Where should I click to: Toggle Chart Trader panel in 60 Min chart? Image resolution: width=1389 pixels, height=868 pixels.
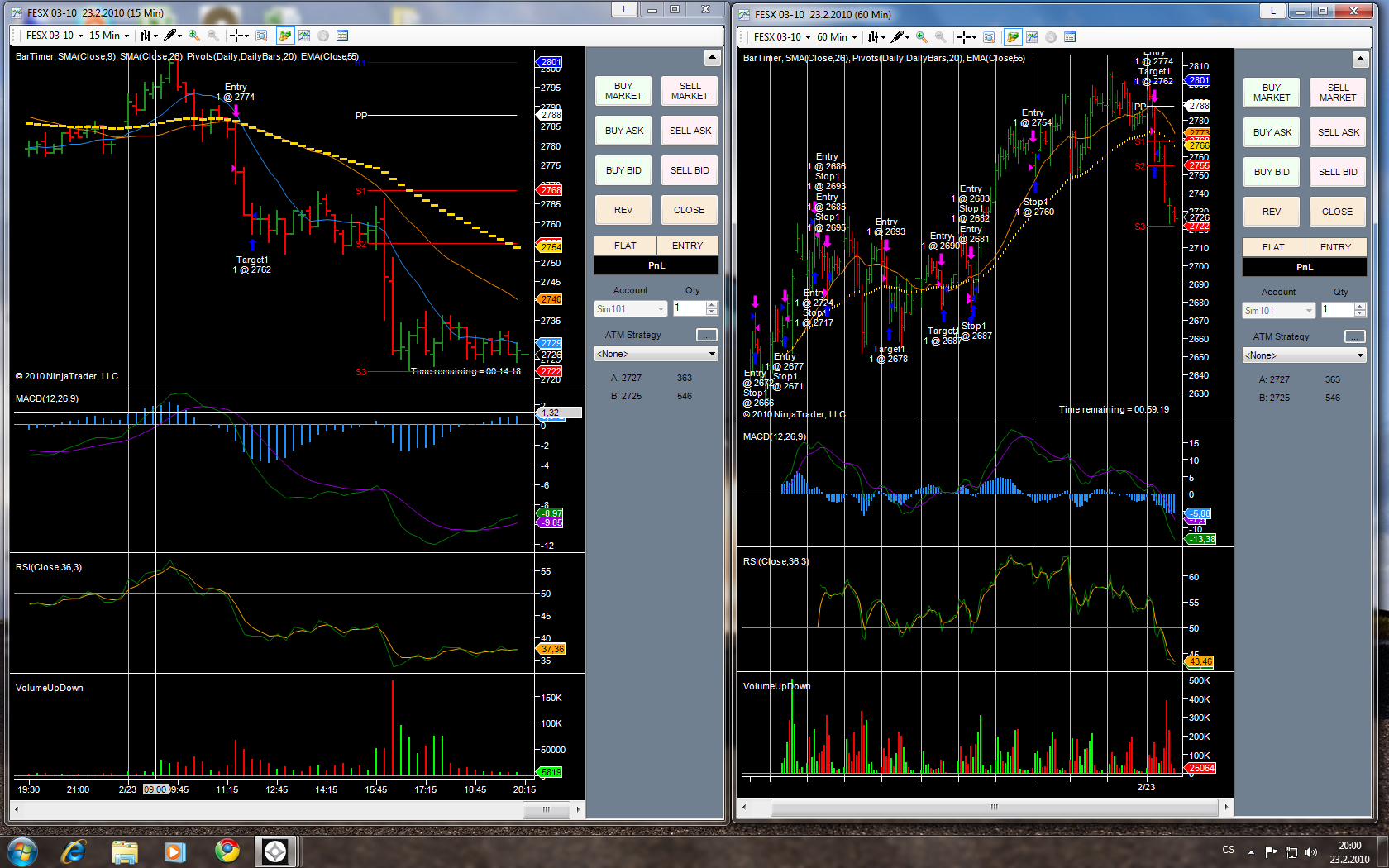(1012, 37)
